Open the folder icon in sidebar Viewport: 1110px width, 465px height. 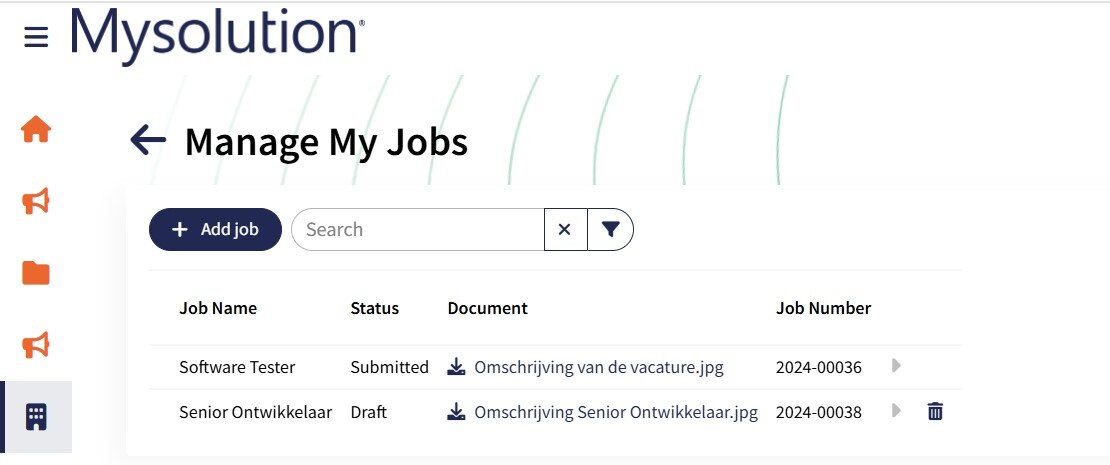(x=36, y=273)
